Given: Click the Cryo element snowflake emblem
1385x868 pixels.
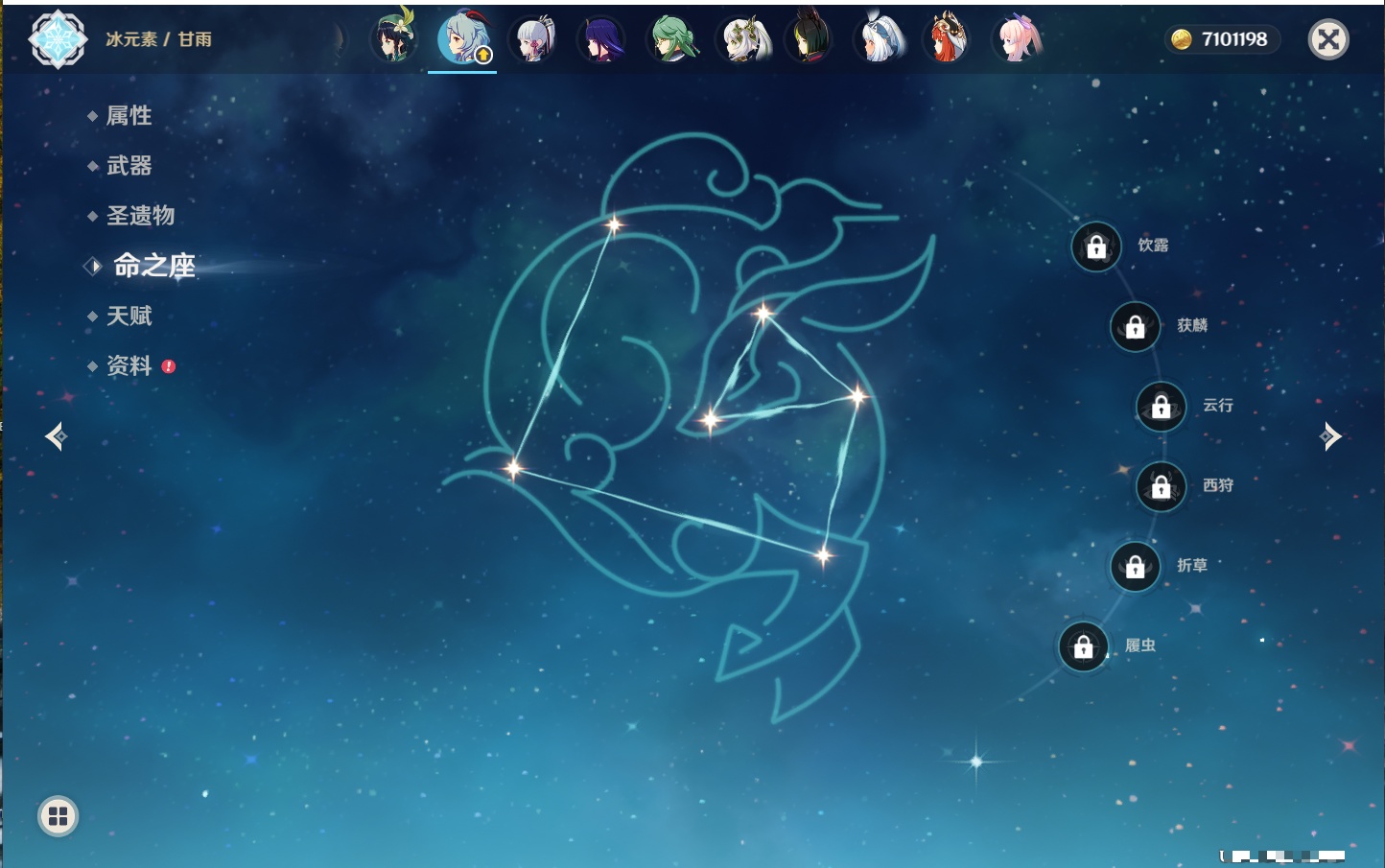Looking at the screenshot, I should [59, 39].
